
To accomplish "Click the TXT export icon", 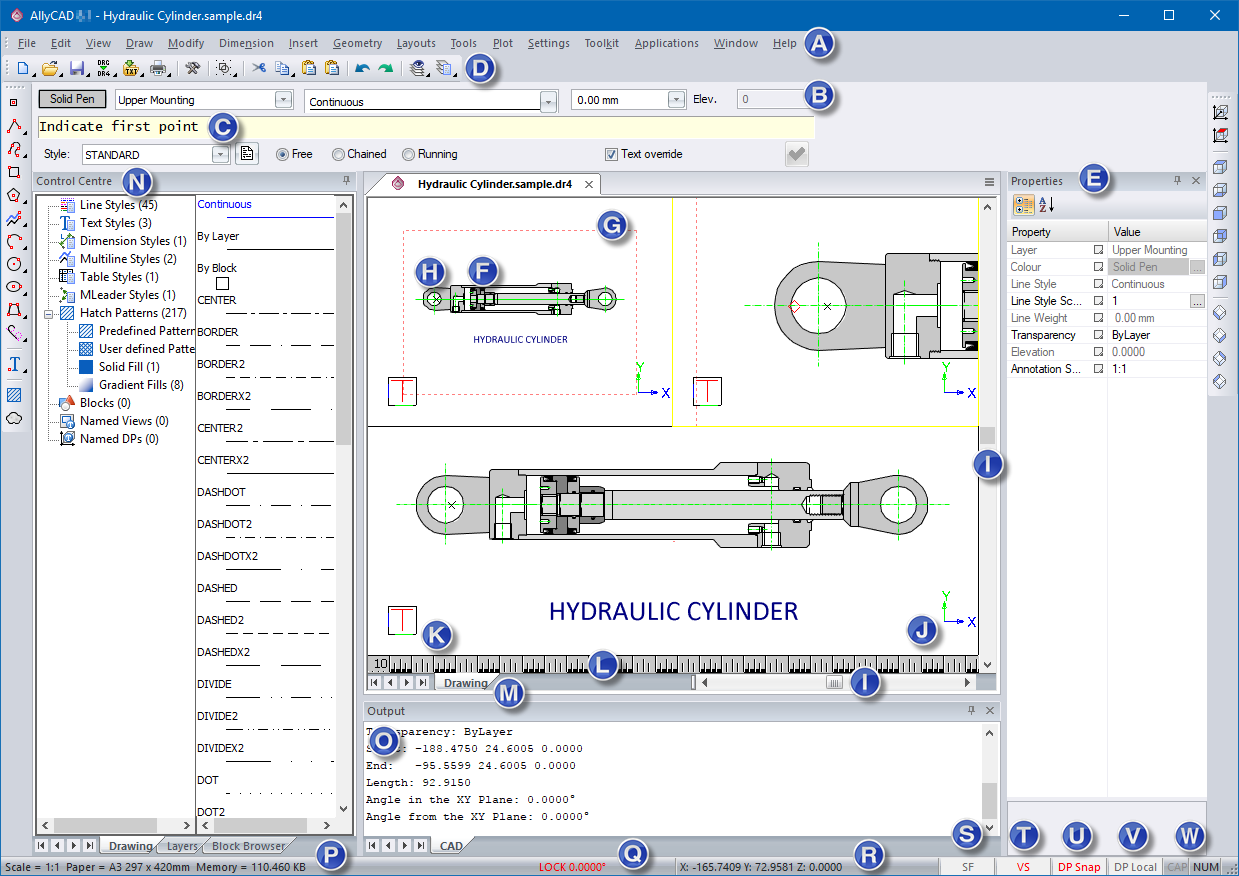I will coord(131,68).
